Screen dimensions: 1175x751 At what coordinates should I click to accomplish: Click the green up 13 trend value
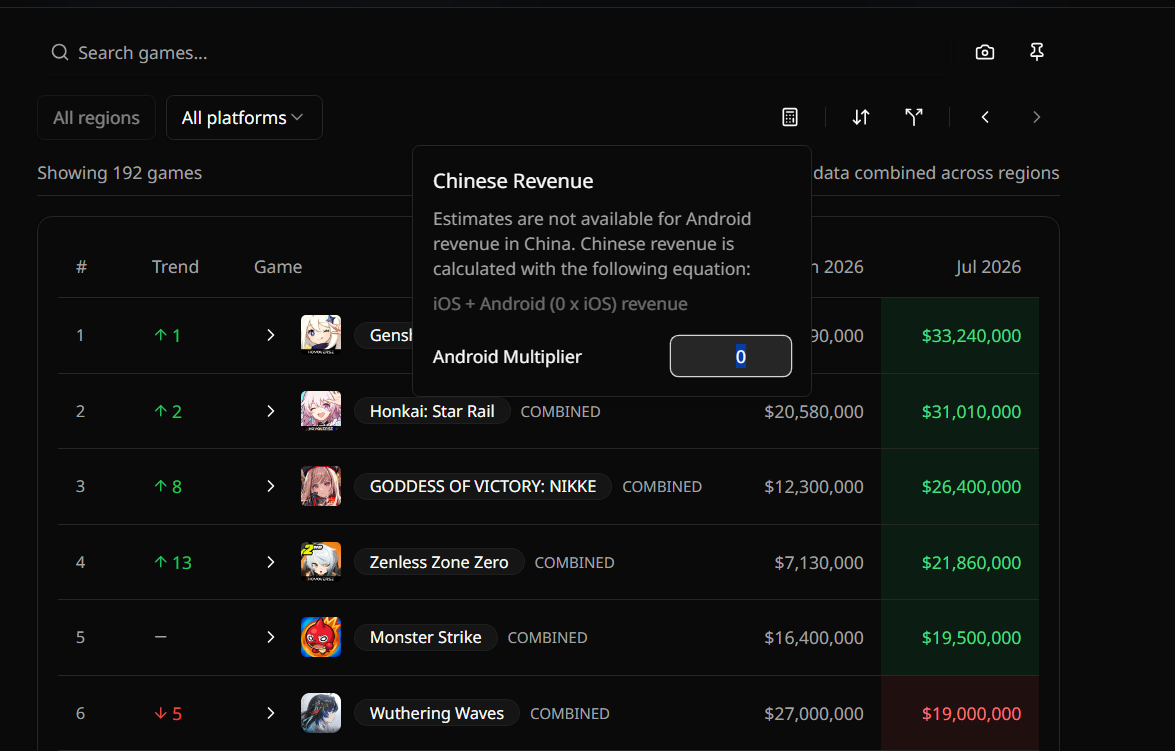[173, 562]
